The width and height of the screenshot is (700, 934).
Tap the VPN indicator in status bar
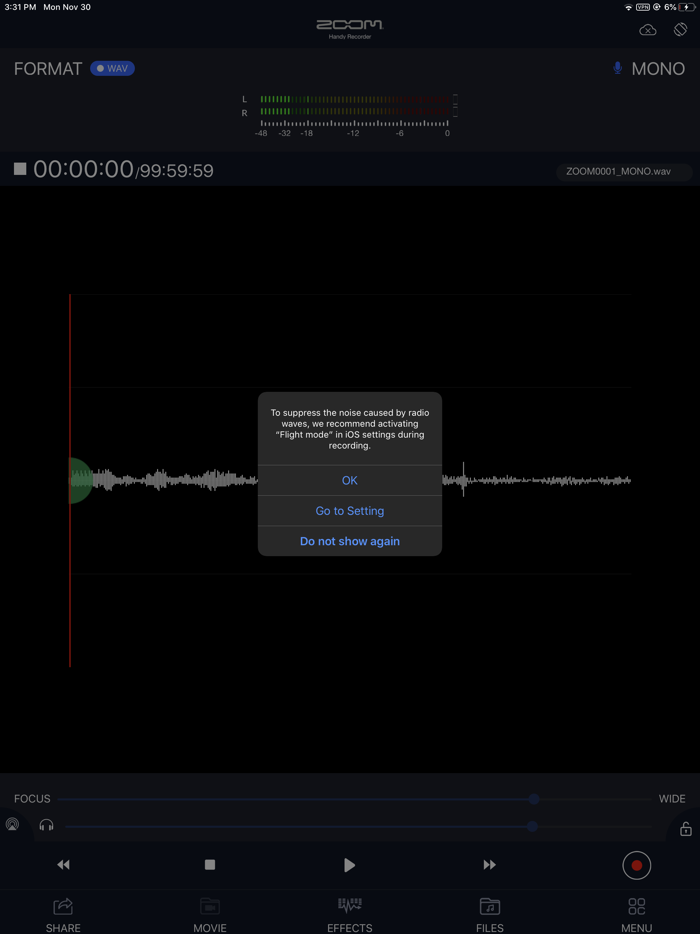[x=643, y=7]
